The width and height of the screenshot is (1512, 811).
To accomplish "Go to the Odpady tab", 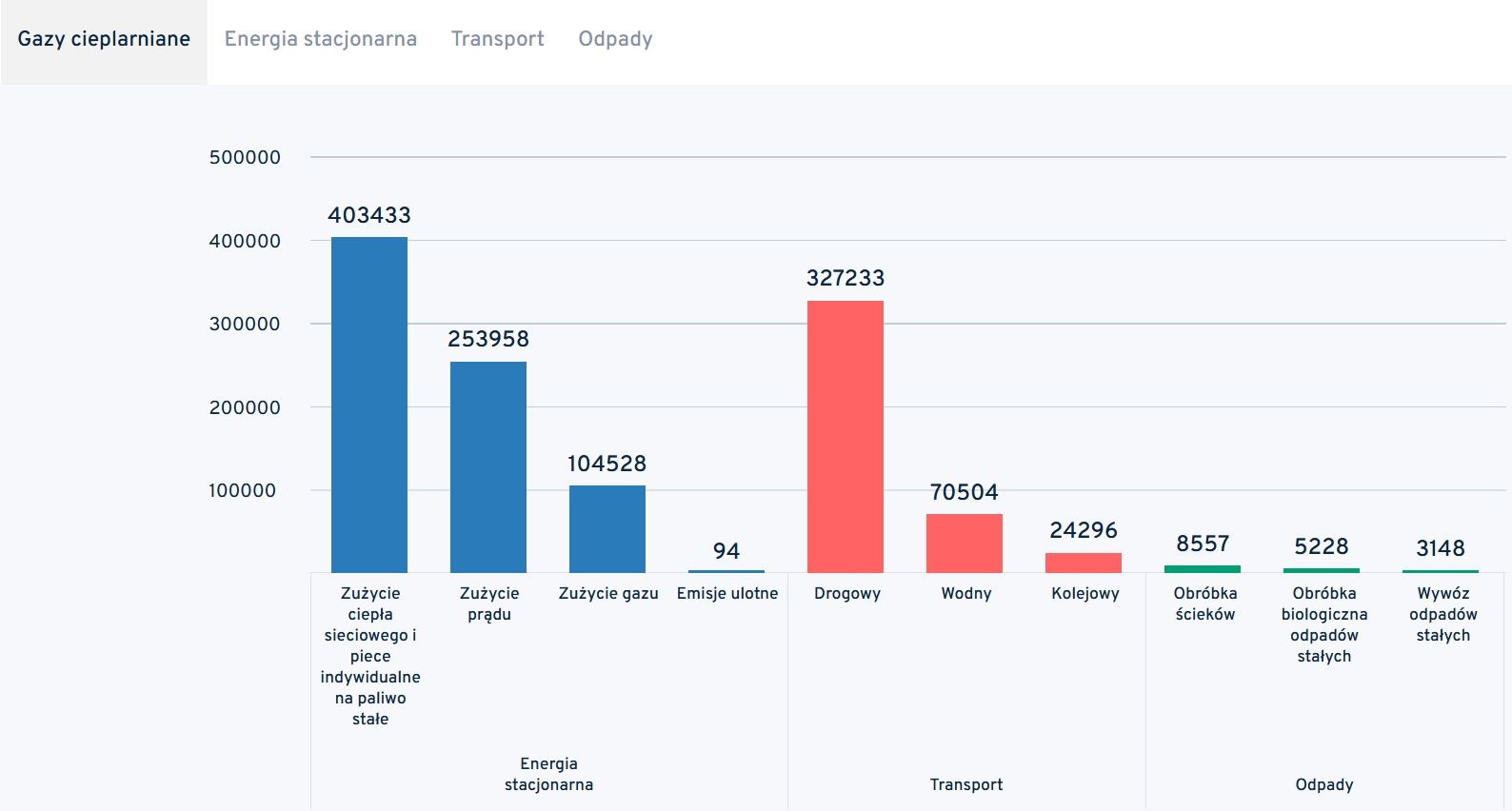I will point(615,39).
